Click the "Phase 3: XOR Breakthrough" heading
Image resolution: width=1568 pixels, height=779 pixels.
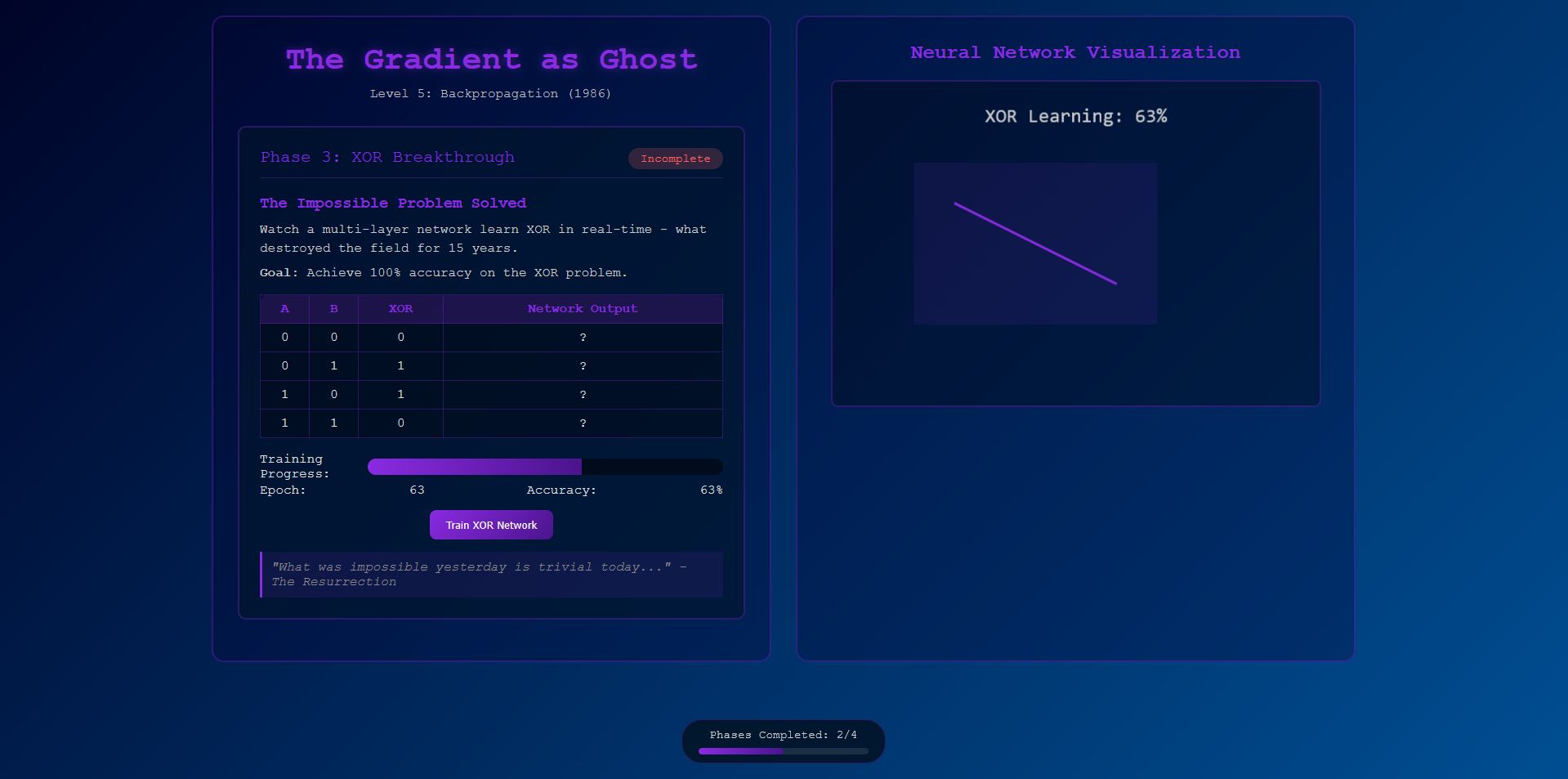click(x=387, y=157)
